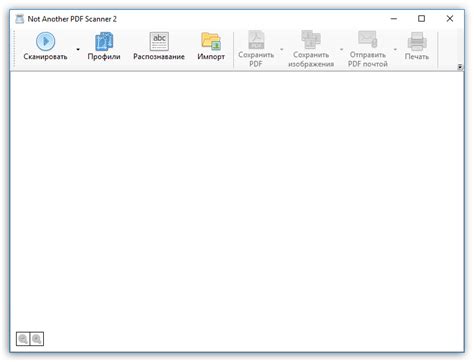
Task: Expand the Сохранить изображения dropdown arrow
Action: (x=341, y=49)
